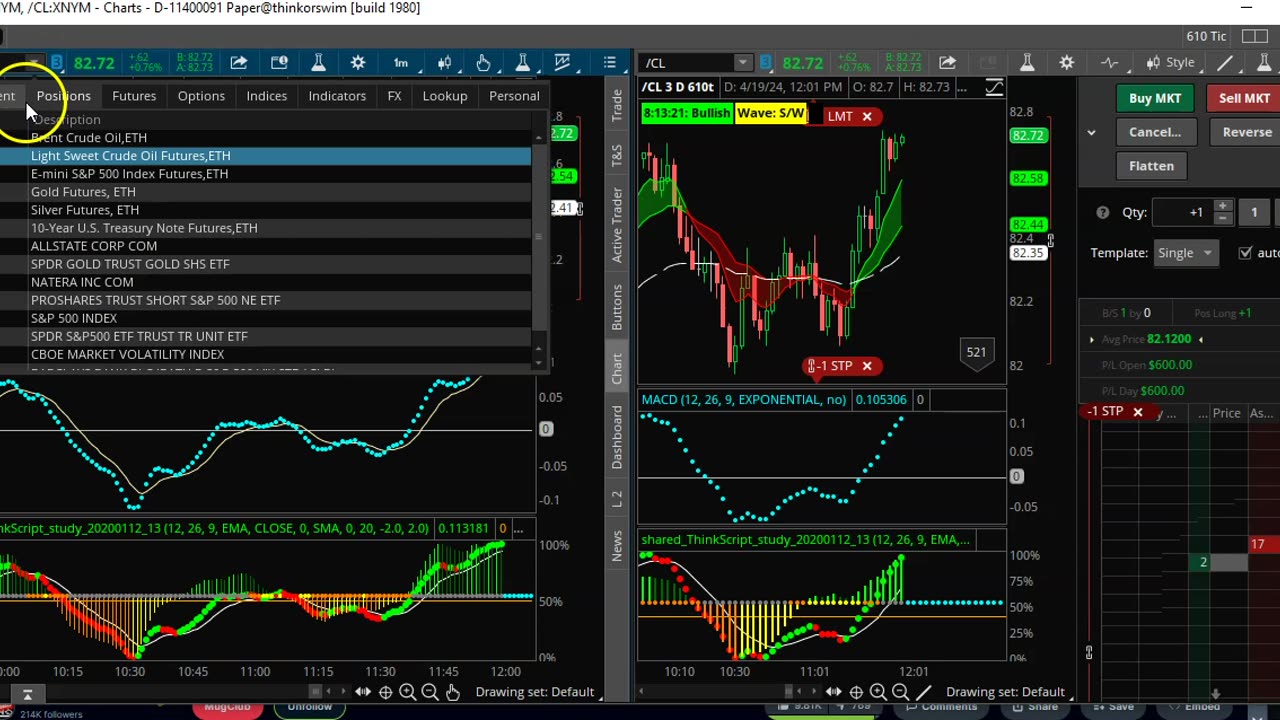Click the Cancel... button

point(1155,132)
